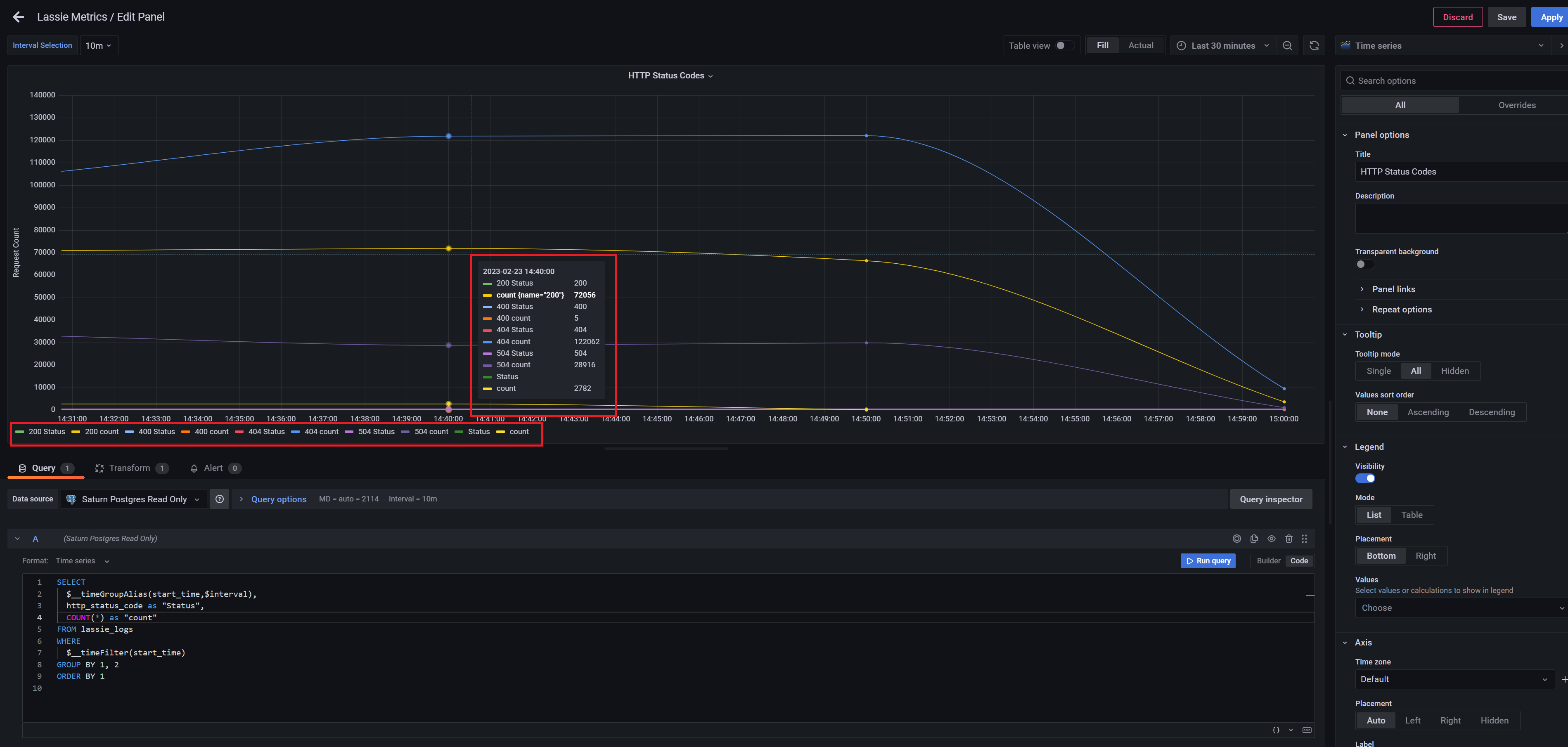Toggle Transparent background switch
1568x747 pixels.
tap(1365, 264)
